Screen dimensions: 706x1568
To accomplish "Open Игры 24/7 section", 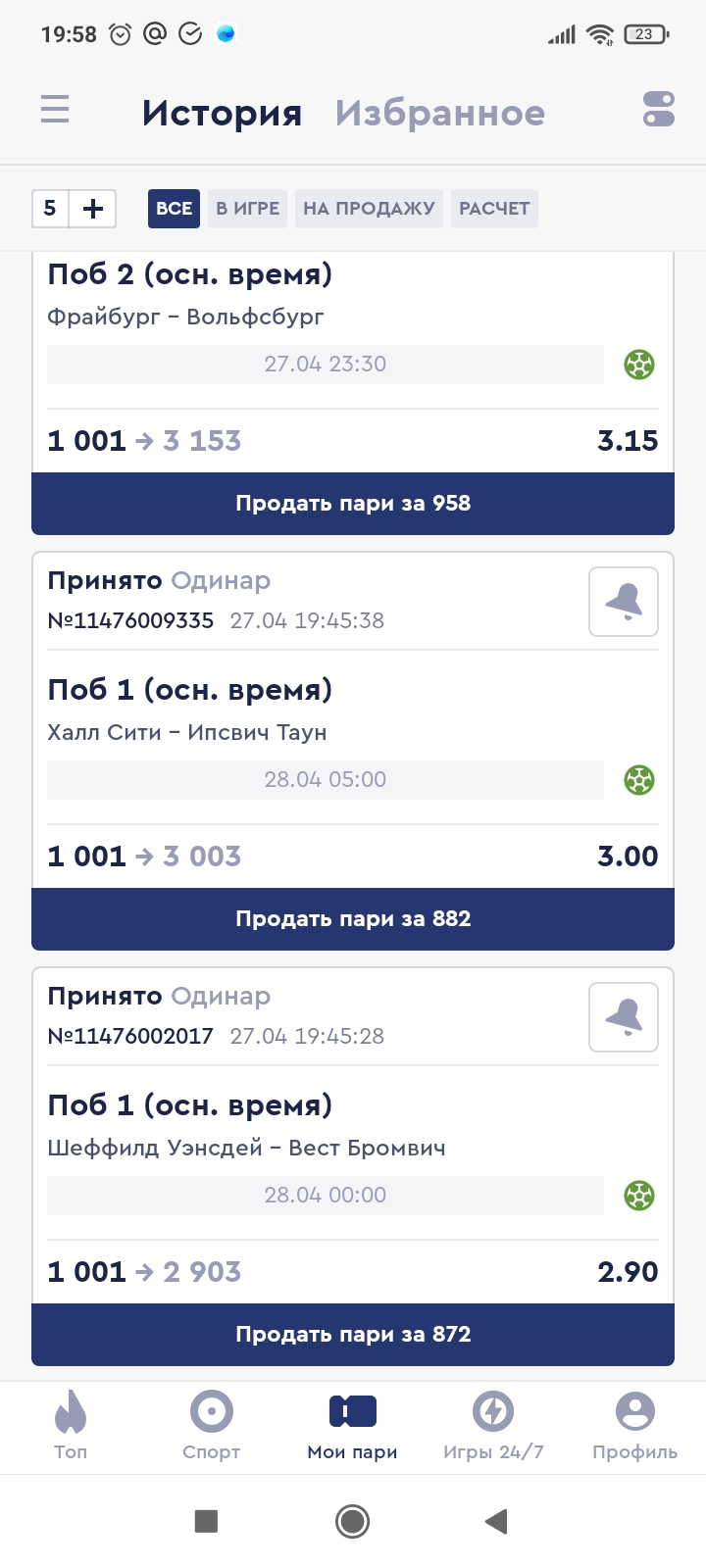I will pyautogui.click(x=493, y=1426).
